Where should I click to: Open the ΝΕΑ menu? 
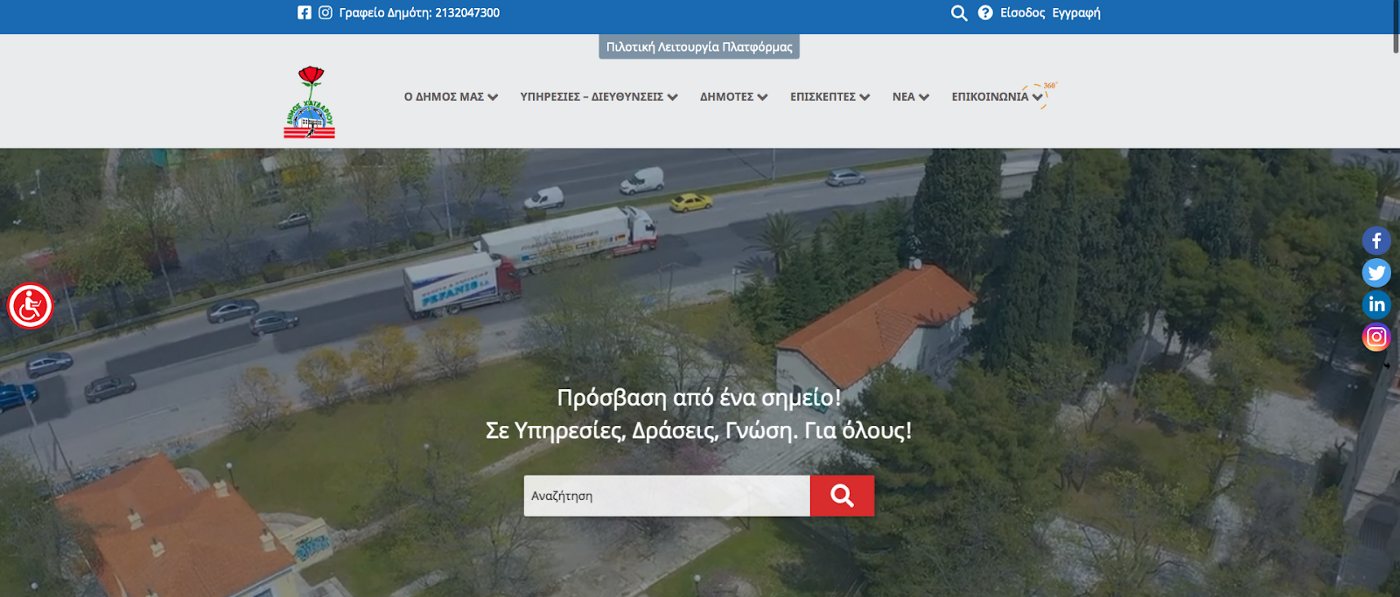[x=903, y=97]
